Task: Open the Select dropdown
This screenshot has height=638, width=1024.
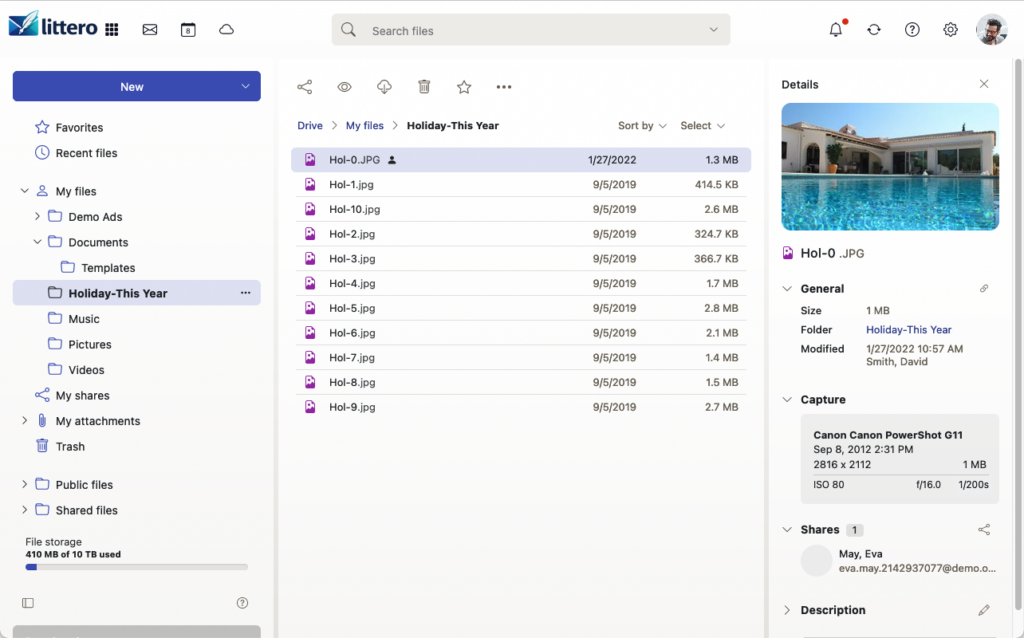Action: [x=702, y=126]
